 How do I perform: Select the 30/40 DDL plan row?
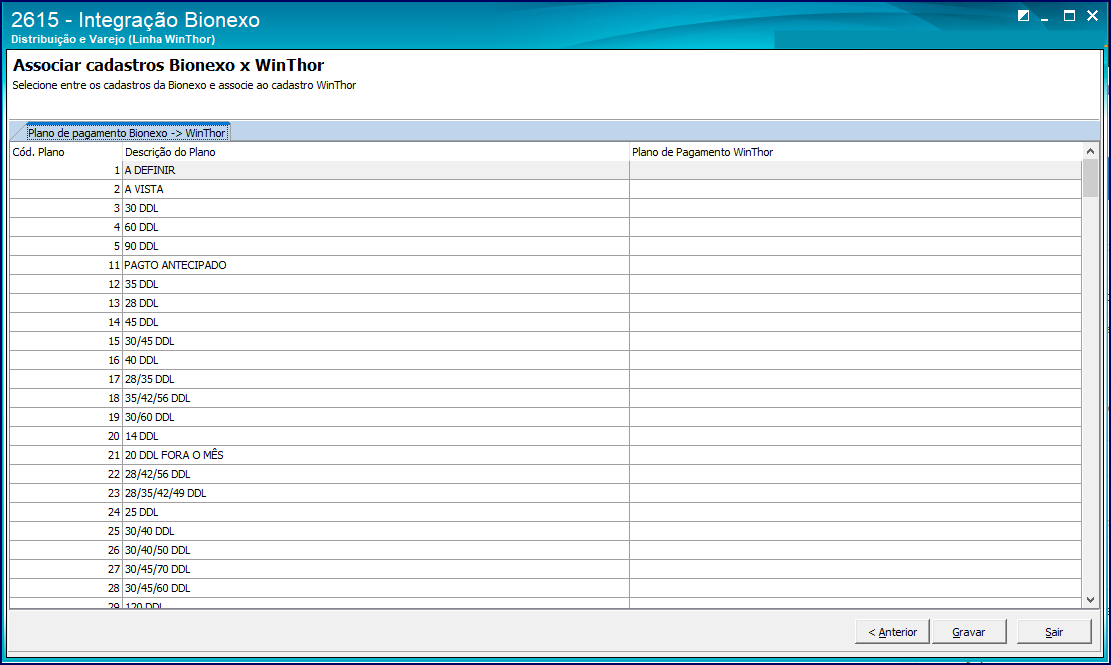pos(546,531)
